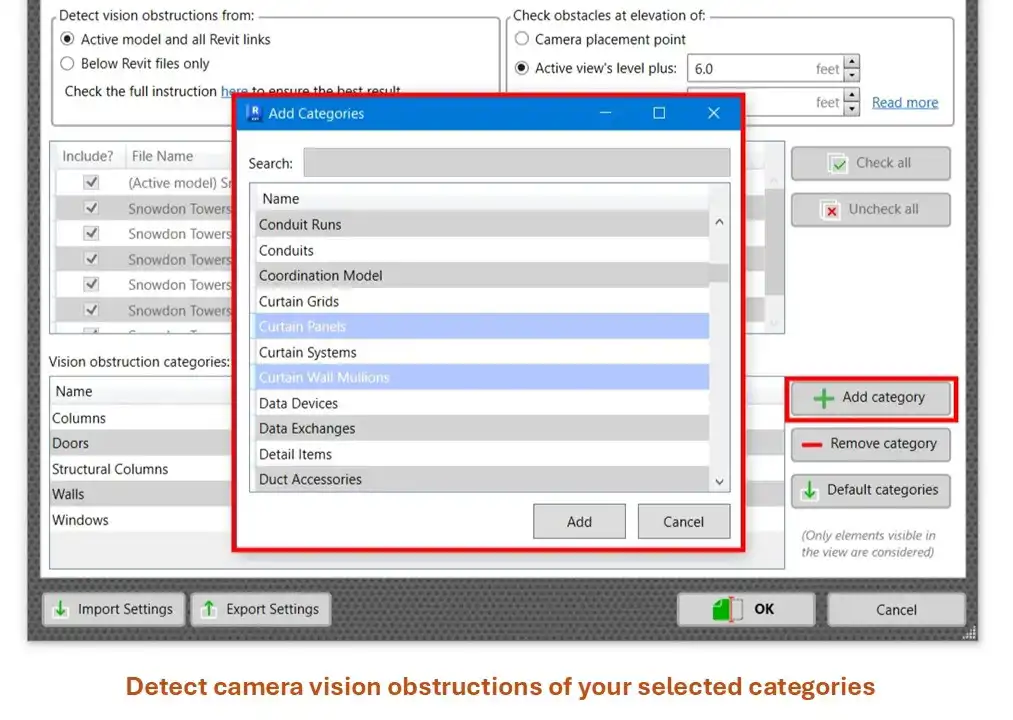Click the Search field in Add Categories
Screen dimensions: 1013x720
[516, 163]
